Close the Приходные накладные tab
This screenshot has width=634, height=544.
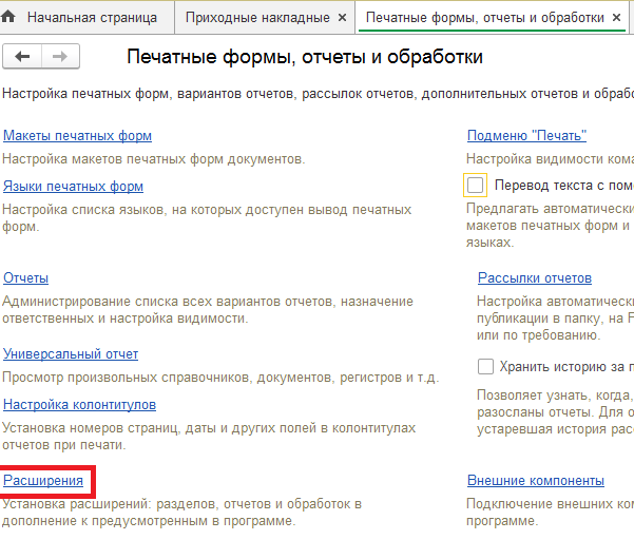(342, 18)
